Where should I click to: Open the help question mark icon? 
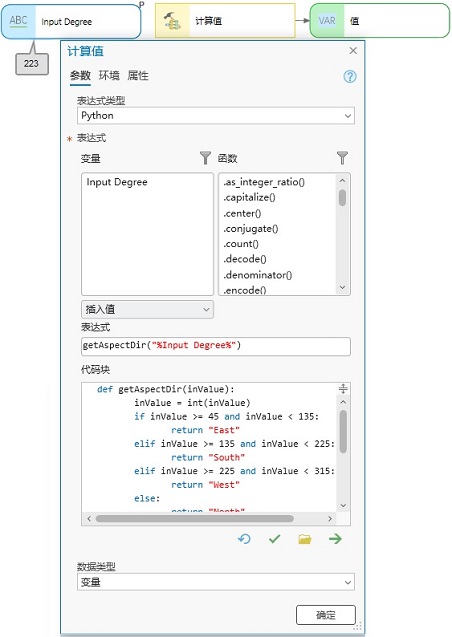coord(350,76)
